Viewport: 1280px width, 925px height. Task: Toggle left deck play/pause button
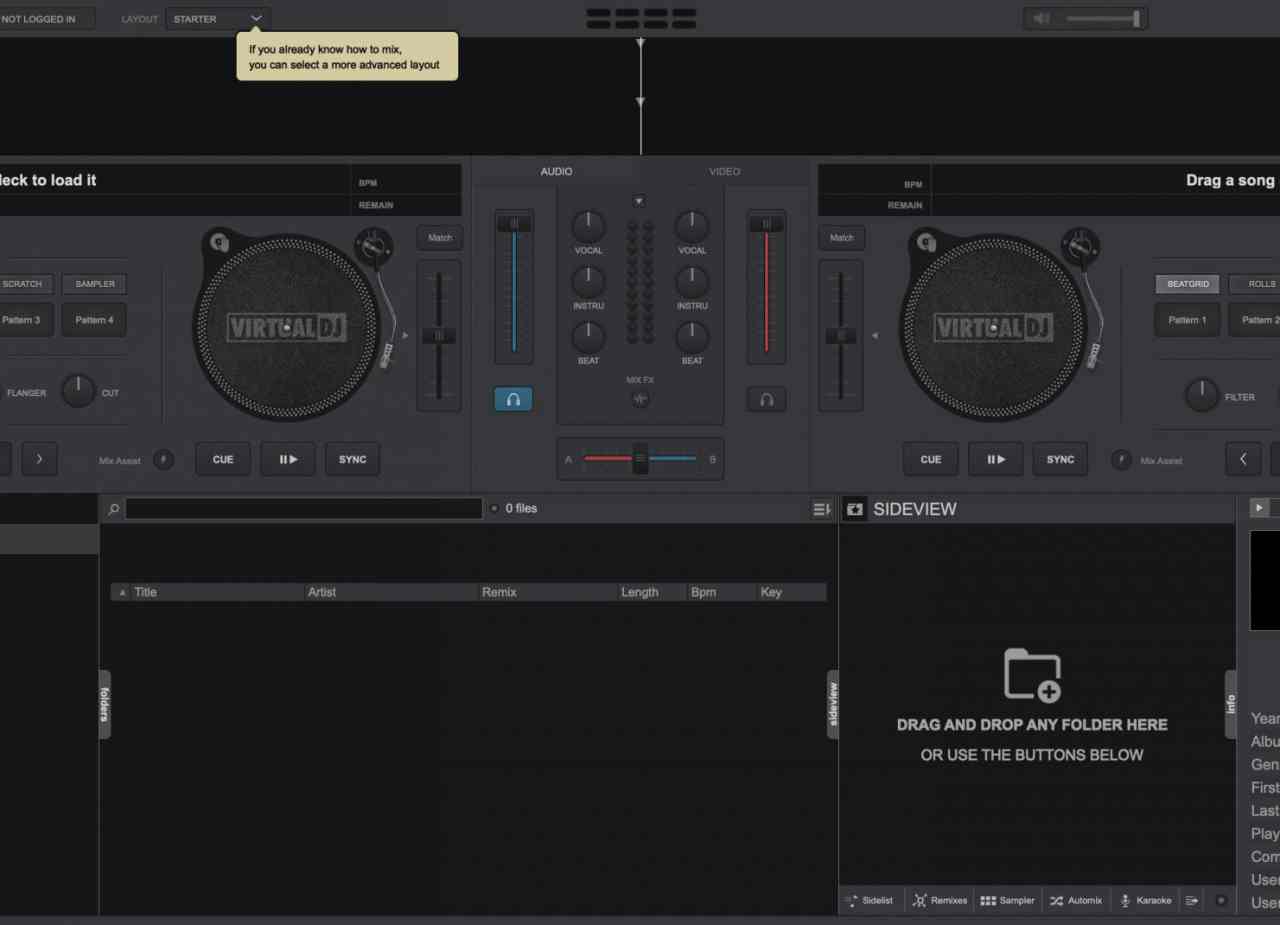pyautogui.click(x=288, y=459)
